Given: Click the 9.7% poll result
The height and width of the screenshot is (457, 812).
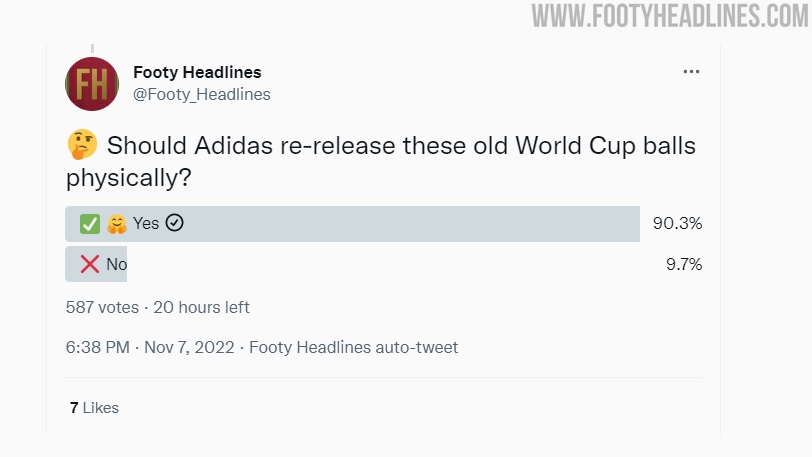Looking at the screenshot, I should (x=684, y=265).
